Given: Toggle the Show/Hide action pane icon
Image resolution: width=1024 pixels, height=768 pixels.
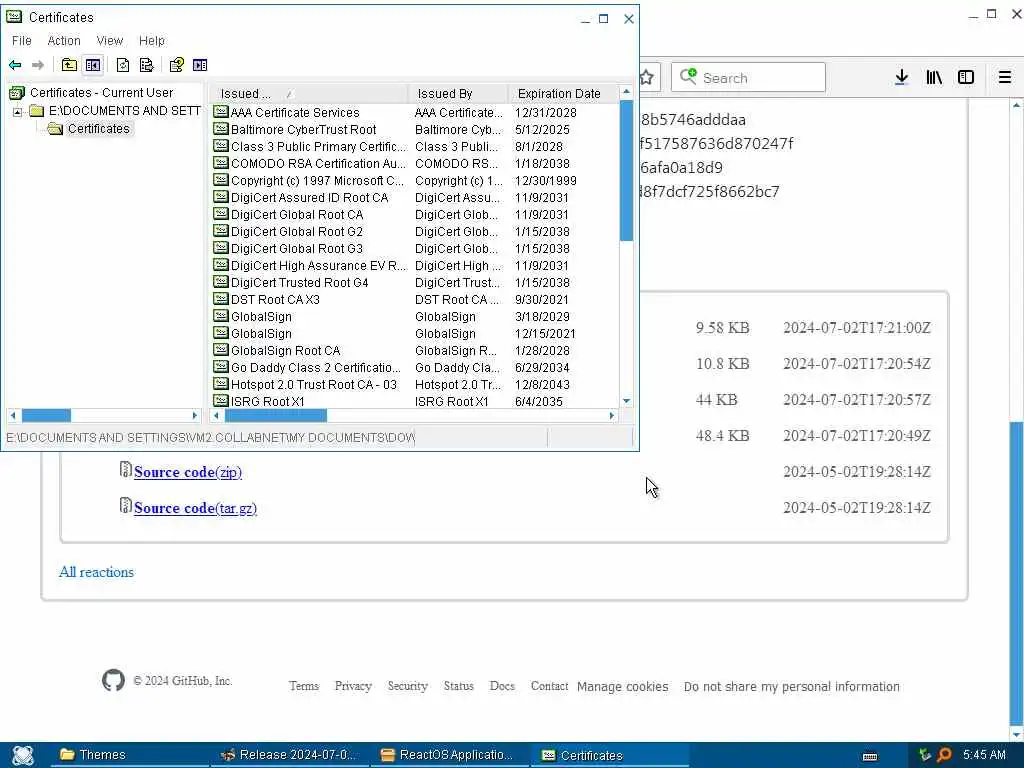Looking at the screenshot, I should point(200,65).
